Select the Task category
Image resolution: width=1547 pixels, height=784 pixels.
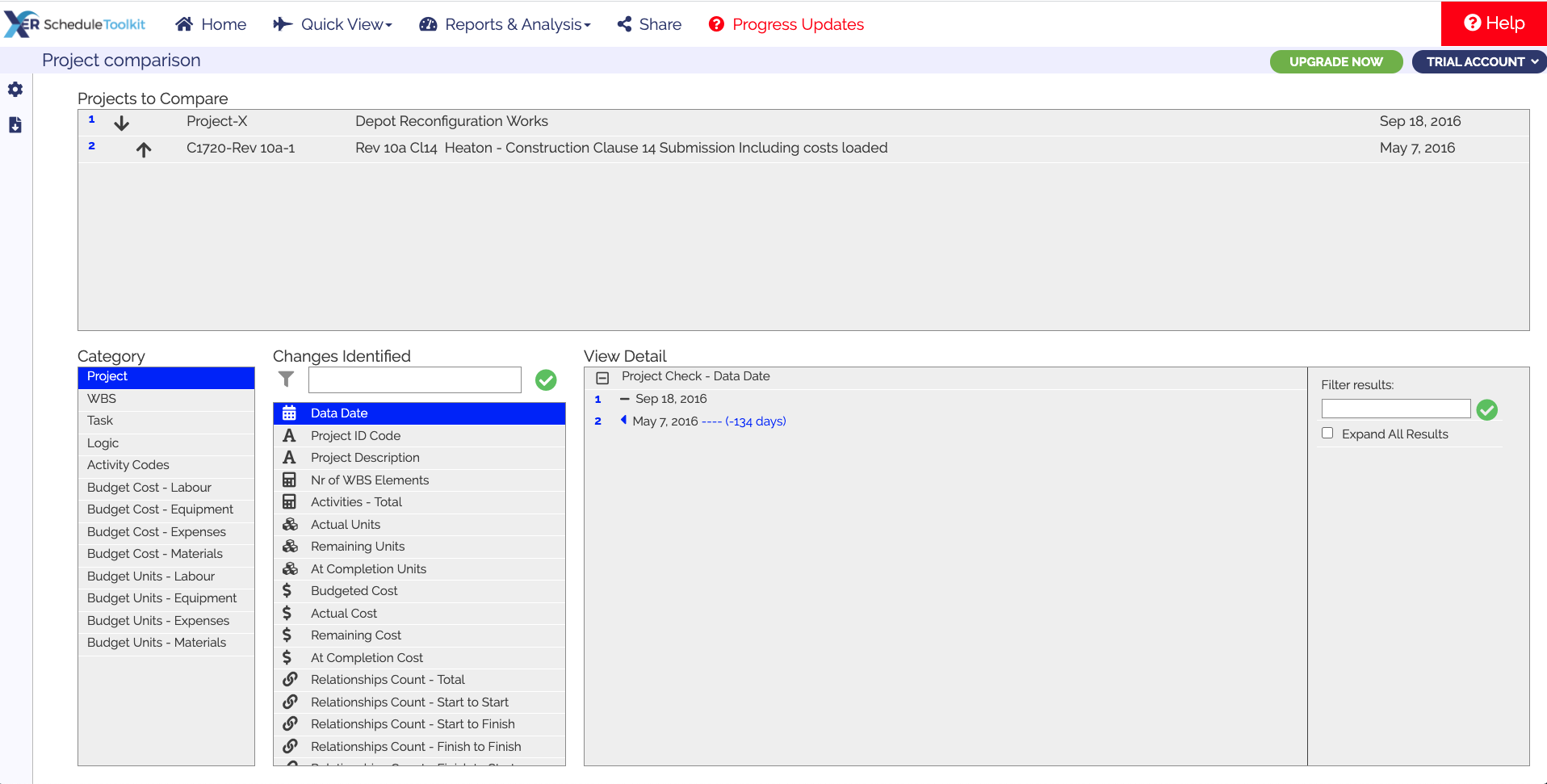click(x=166, y=421)
